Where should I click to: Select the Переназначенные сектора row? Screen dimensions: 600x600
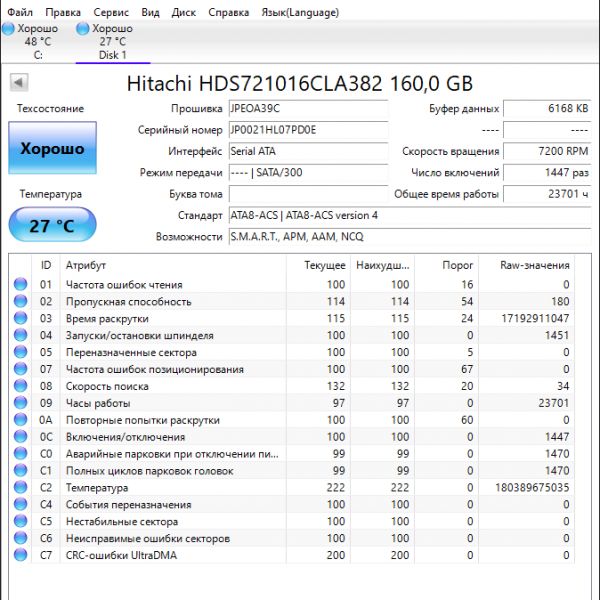pyautogui.click(x=292, y=352)
